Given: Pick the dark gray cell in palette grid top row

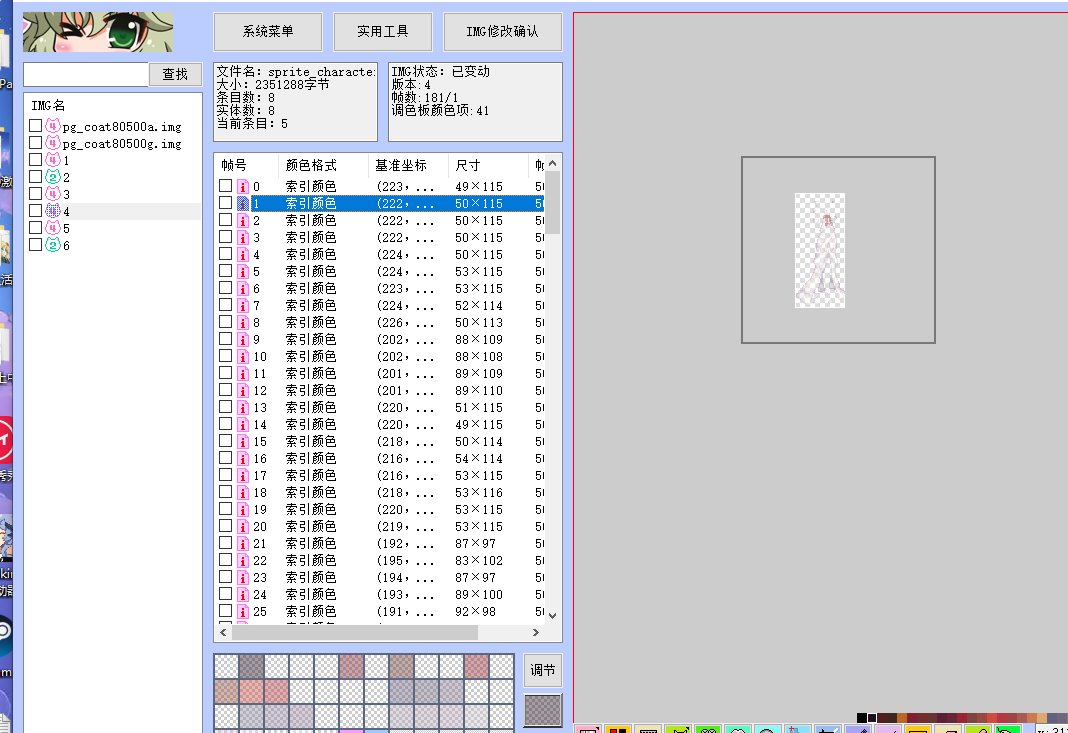Looking at the screenshot, I should tap(251, 666).
